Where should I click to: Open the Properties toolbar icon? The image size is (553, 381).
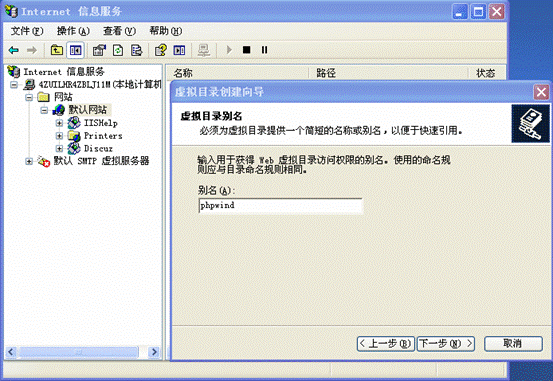99,50
